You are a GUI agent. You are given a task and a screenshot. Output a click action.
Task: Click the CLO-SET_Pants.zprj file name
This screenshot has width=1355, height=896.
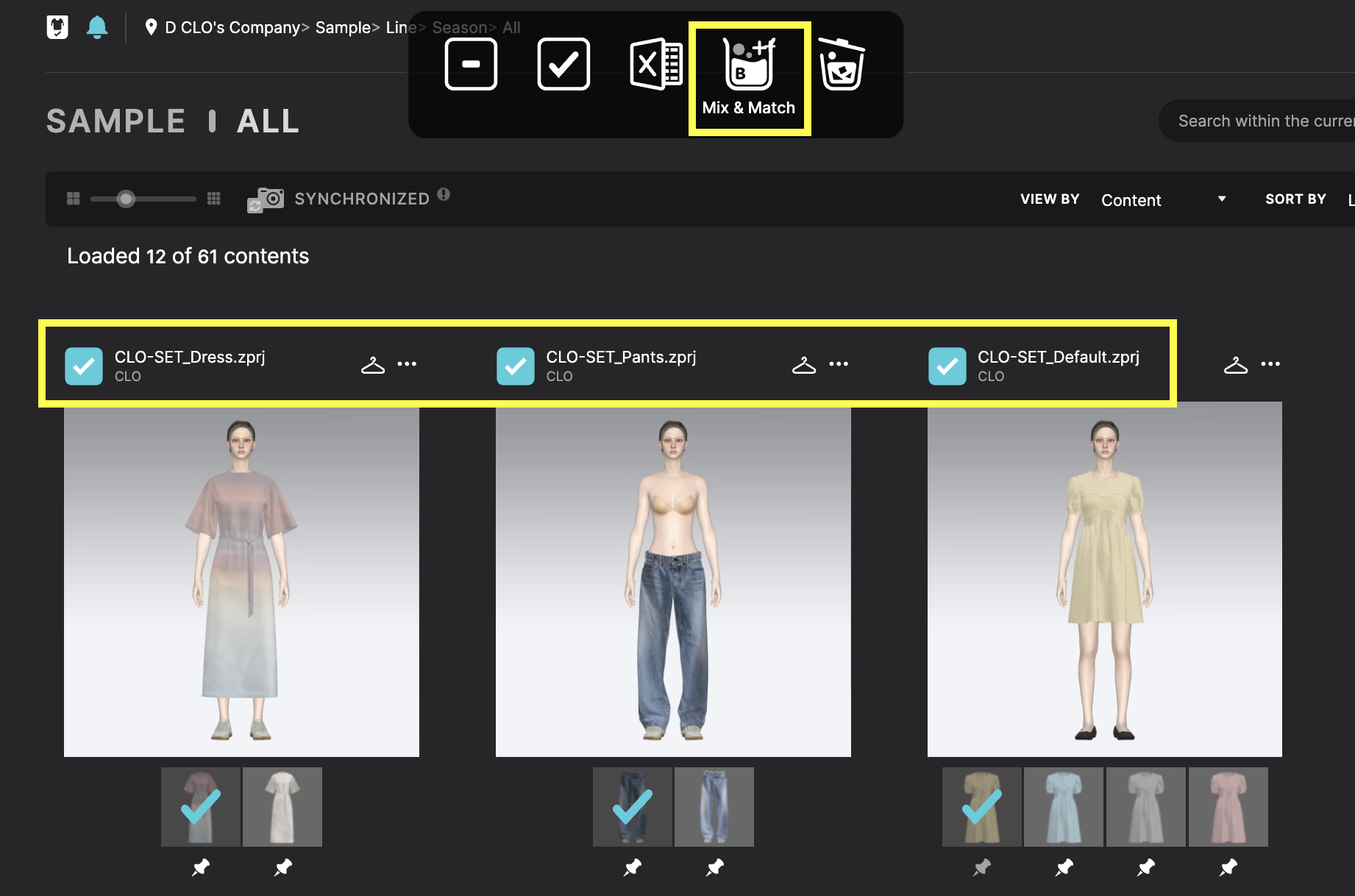tap(621, 357)
